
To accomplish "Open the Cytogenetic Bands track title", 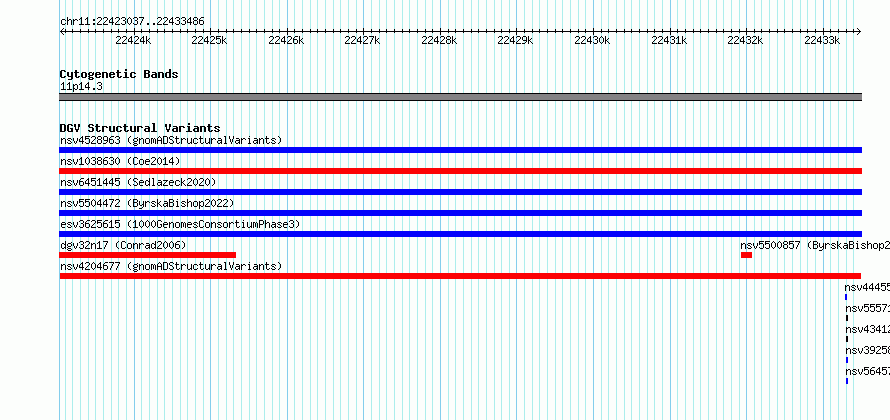I will click(x=119, y=74).
